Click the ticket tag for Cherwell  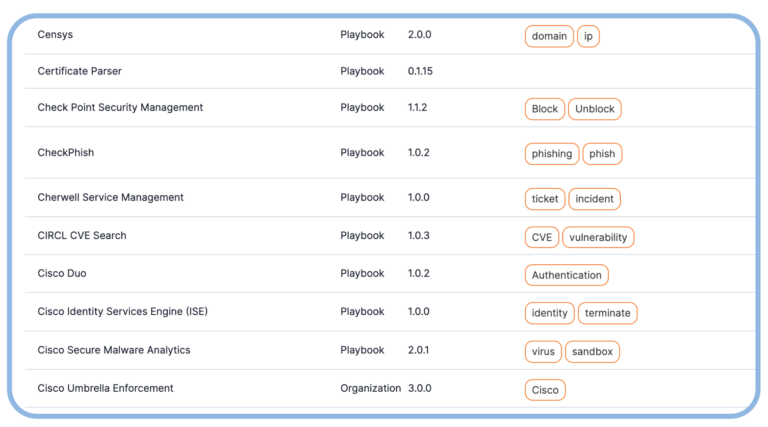pyautogui.click(x=545, y=199)
